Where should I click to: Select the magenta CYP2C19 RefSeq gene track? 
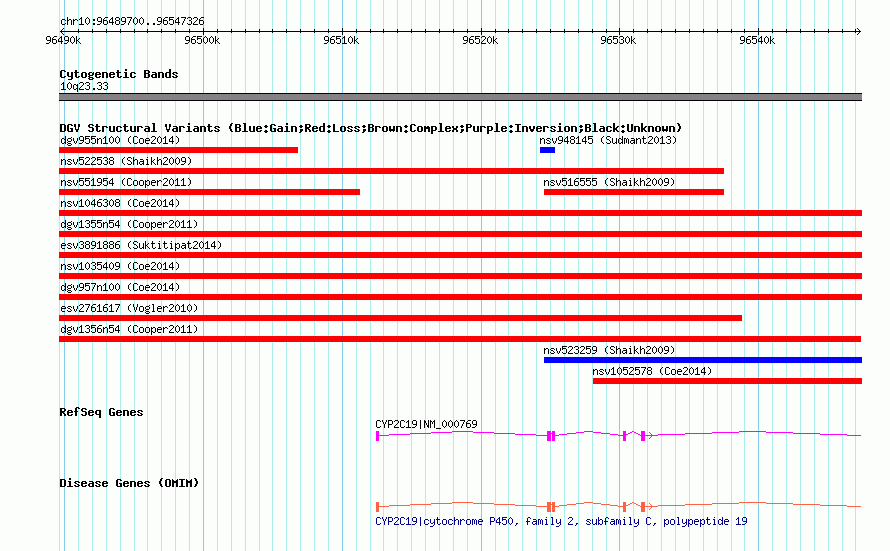[x=618, y=435]
